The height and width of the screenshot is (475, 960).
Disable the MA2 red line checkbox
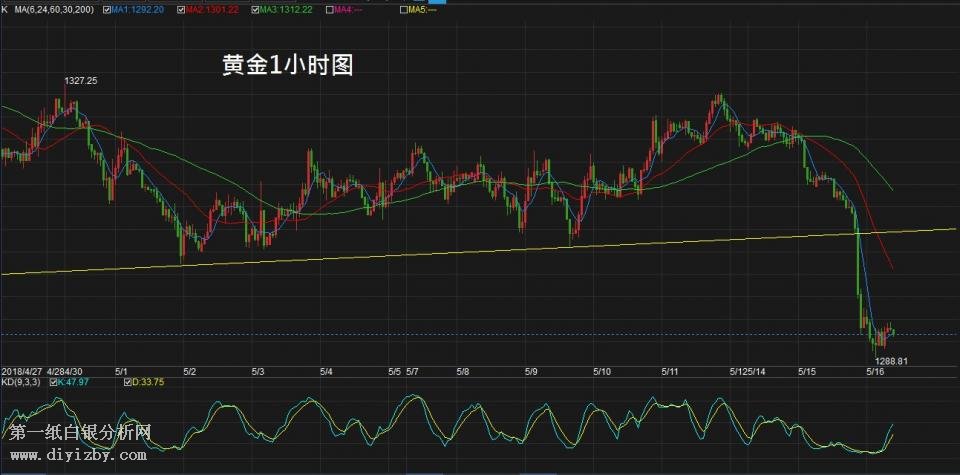pyautogui.click(x=180, y=9)
